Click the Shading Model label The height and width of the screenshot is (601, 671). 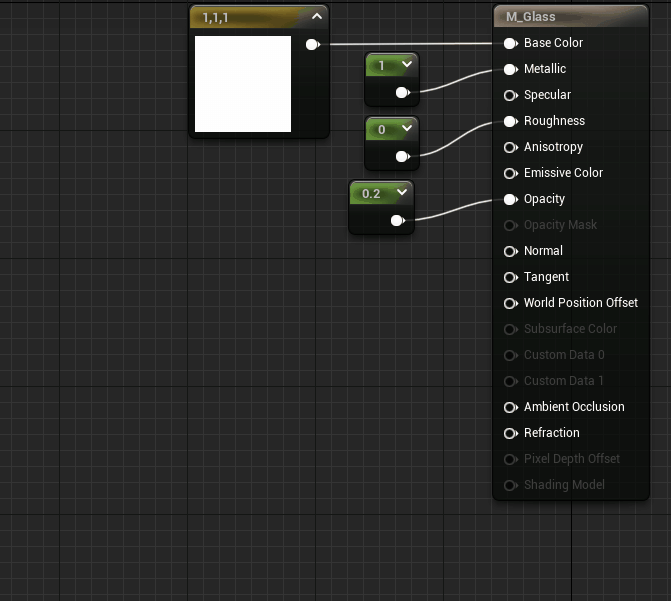pos(564,485)
